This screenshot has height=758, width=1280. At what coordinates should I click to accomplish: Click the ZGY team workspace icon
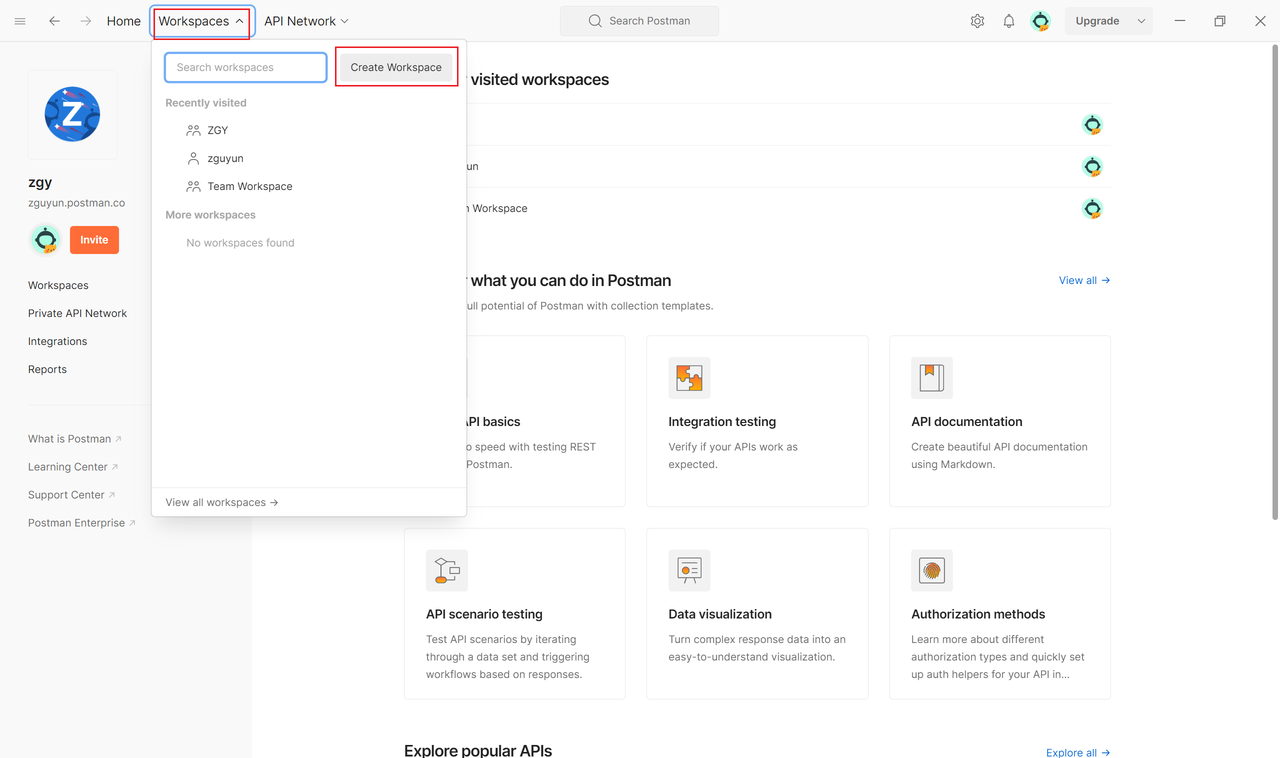coord(193,130)
